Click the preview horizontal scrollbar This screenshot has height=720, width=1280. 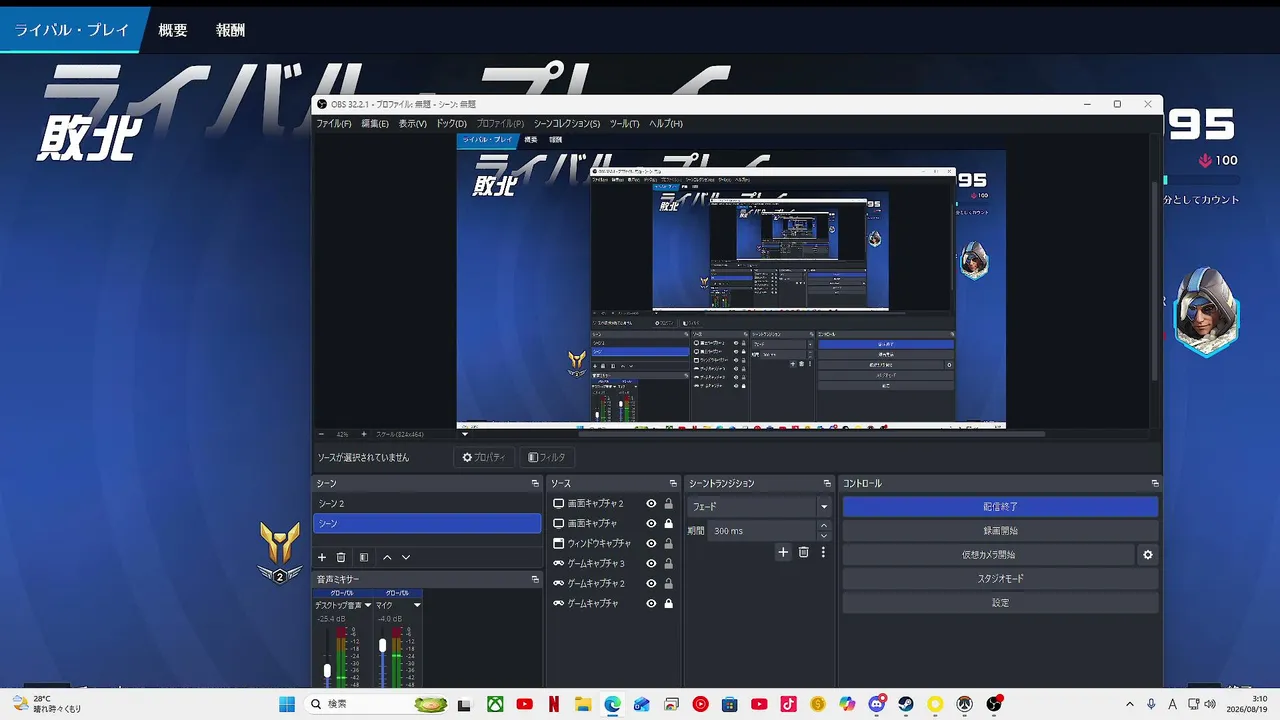811,435
